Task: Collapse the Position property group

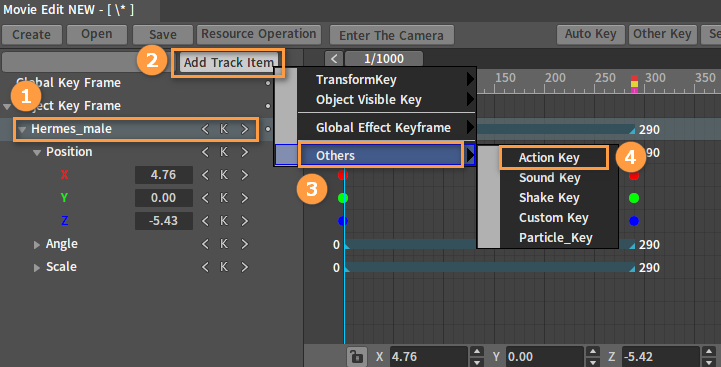Action: click(37, 153)
